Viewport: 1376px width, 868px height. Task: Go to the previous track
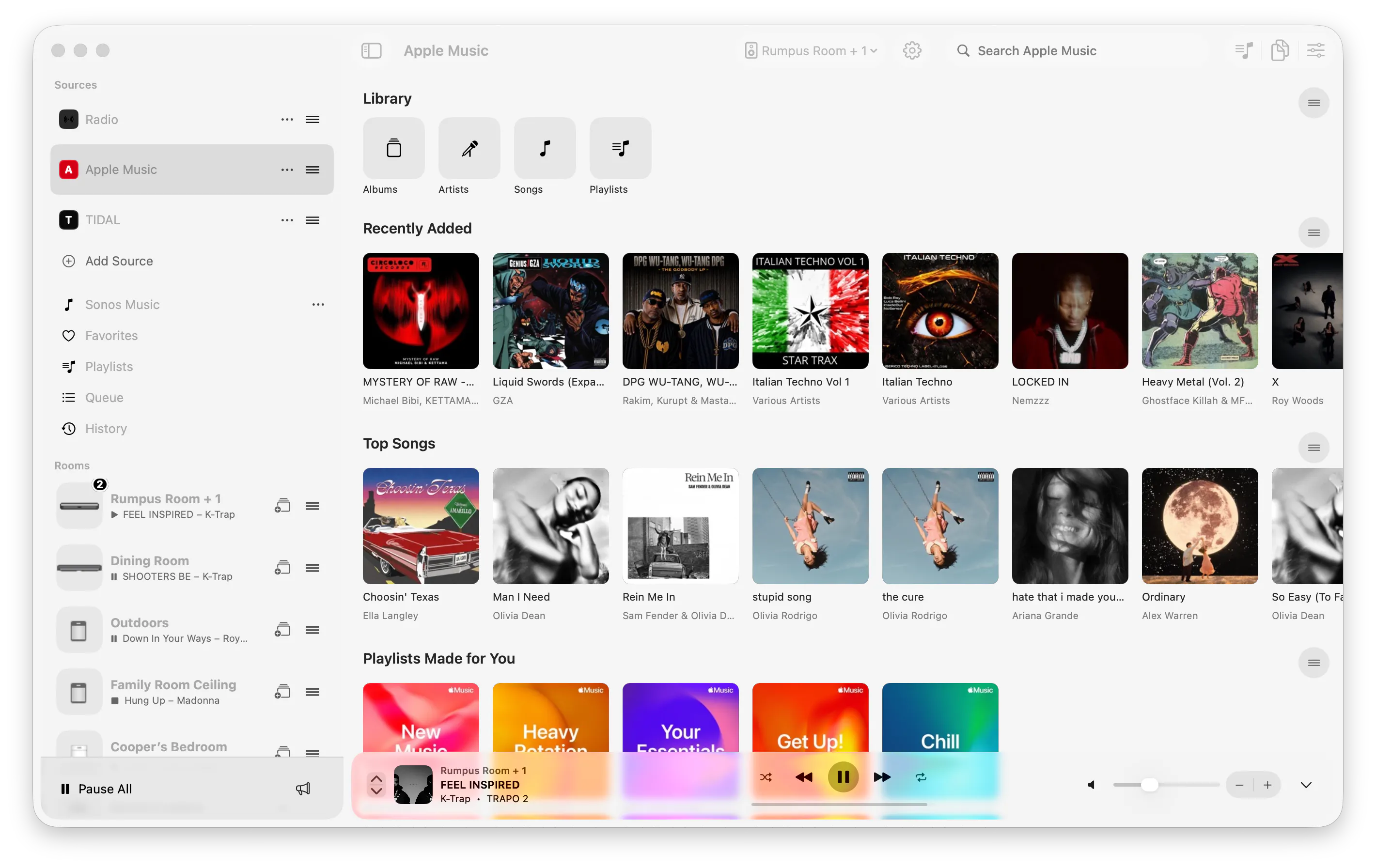coord(804,777)
